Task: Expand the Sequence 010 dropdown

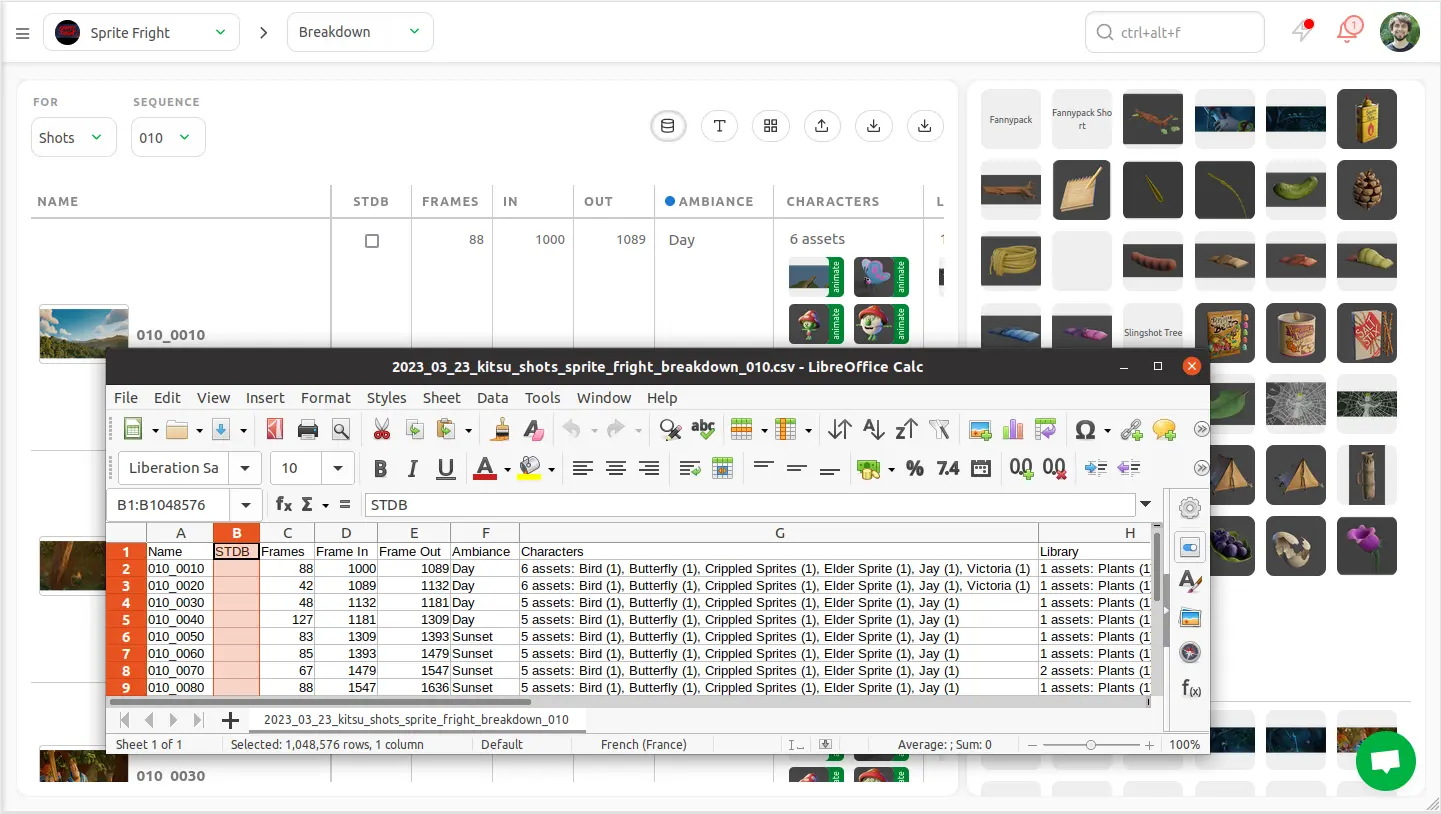Action: coord(168,138)
